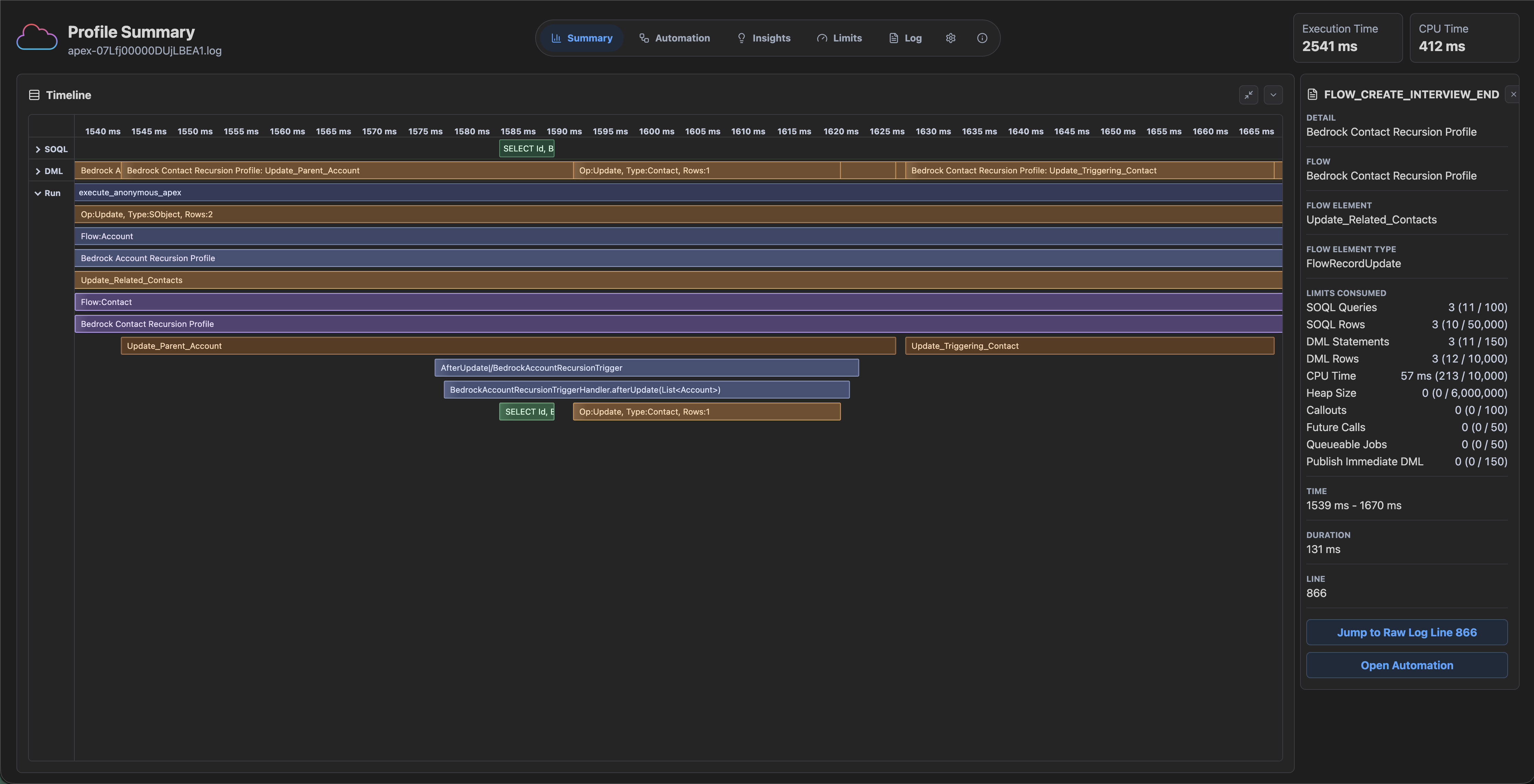Click the info circle icon

pyautogui.click(x=982, y=38)
